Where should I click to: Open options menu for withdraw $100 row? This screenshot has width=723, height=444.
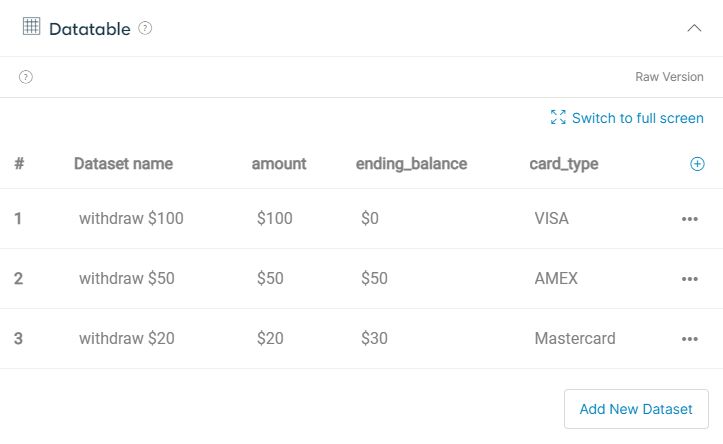[689, 219]
